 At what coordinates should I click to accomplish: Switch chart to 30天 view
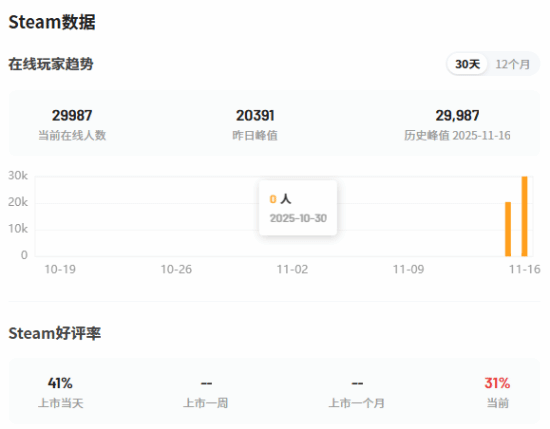(x=467, y=64)
